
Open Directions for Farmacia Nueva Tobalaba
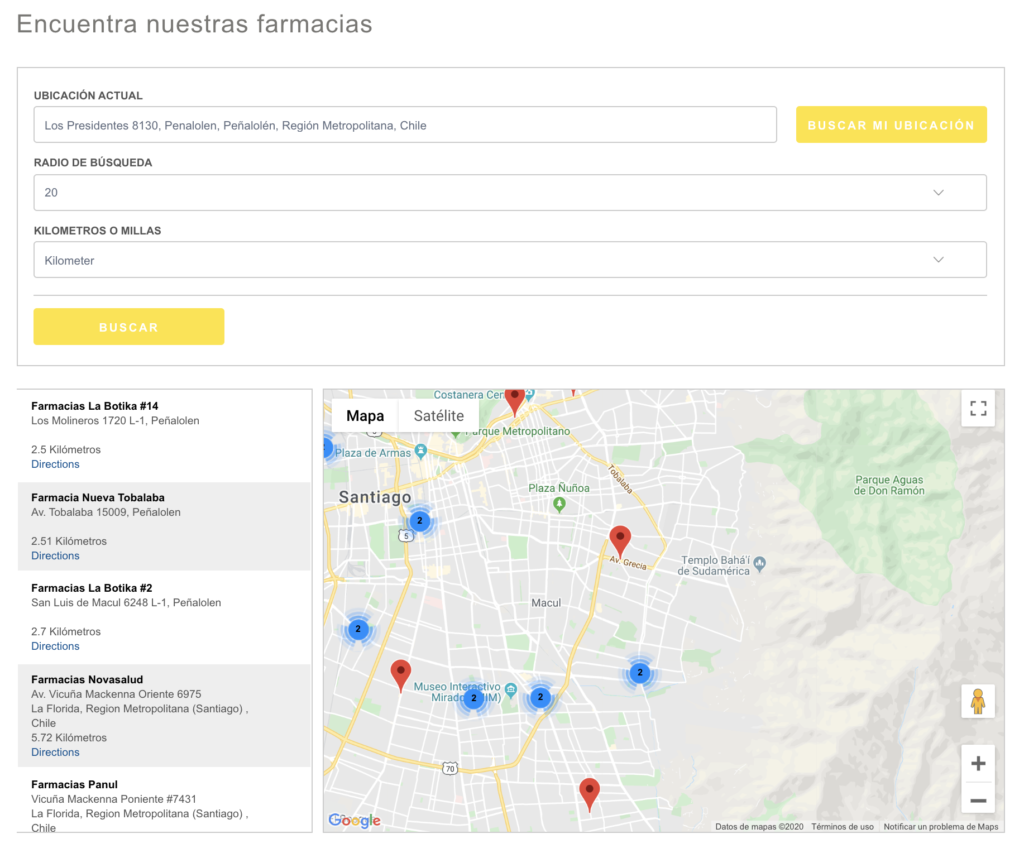(x=55, y=556)
